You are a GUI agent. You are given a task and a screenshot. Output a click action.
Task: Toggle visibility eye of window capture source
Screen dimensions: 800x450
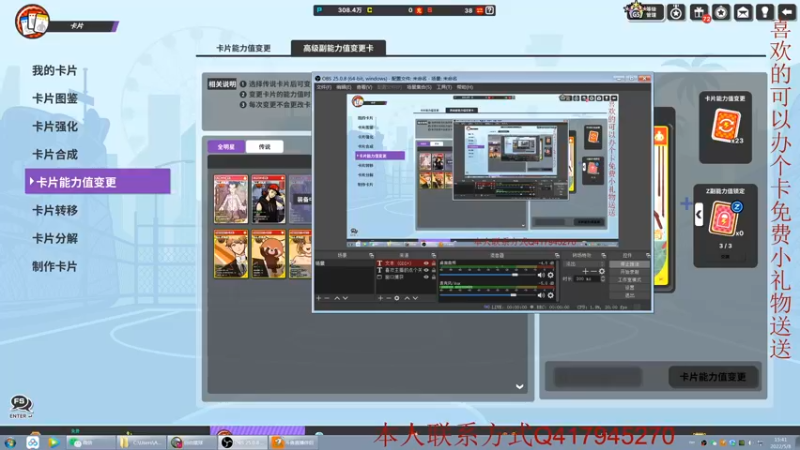(426, 277)
